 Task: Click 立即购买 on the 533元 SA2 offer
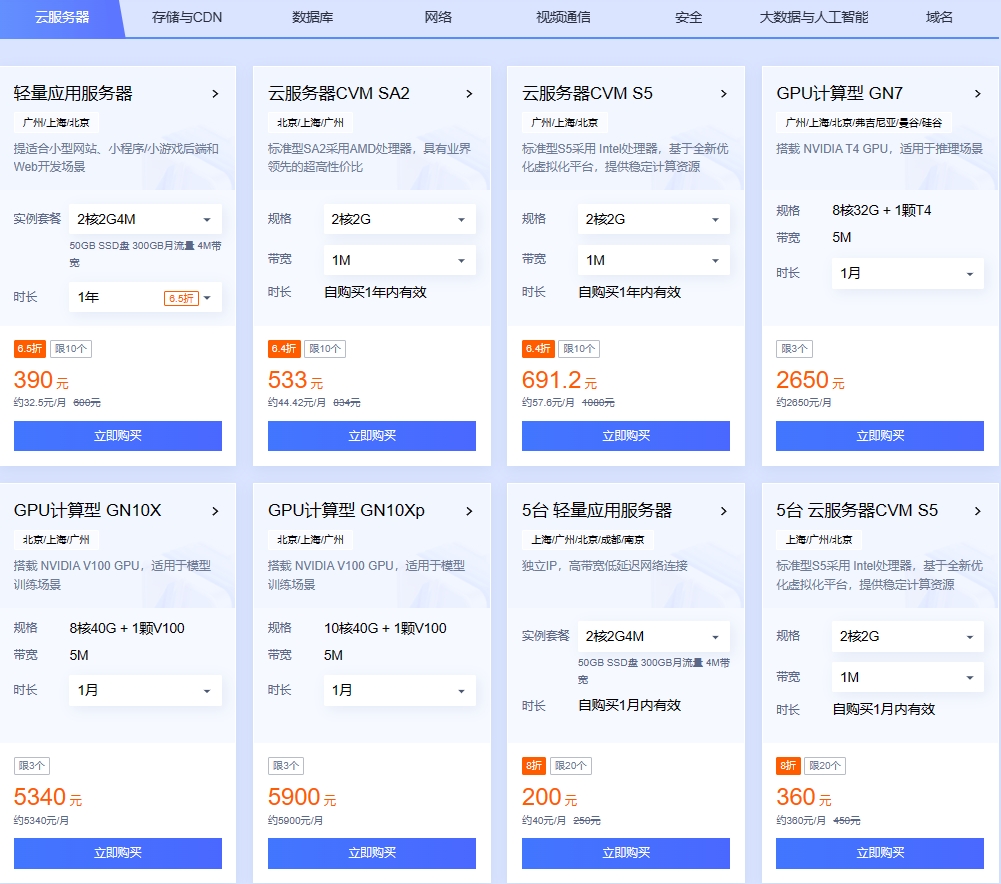tap(371, 435)
